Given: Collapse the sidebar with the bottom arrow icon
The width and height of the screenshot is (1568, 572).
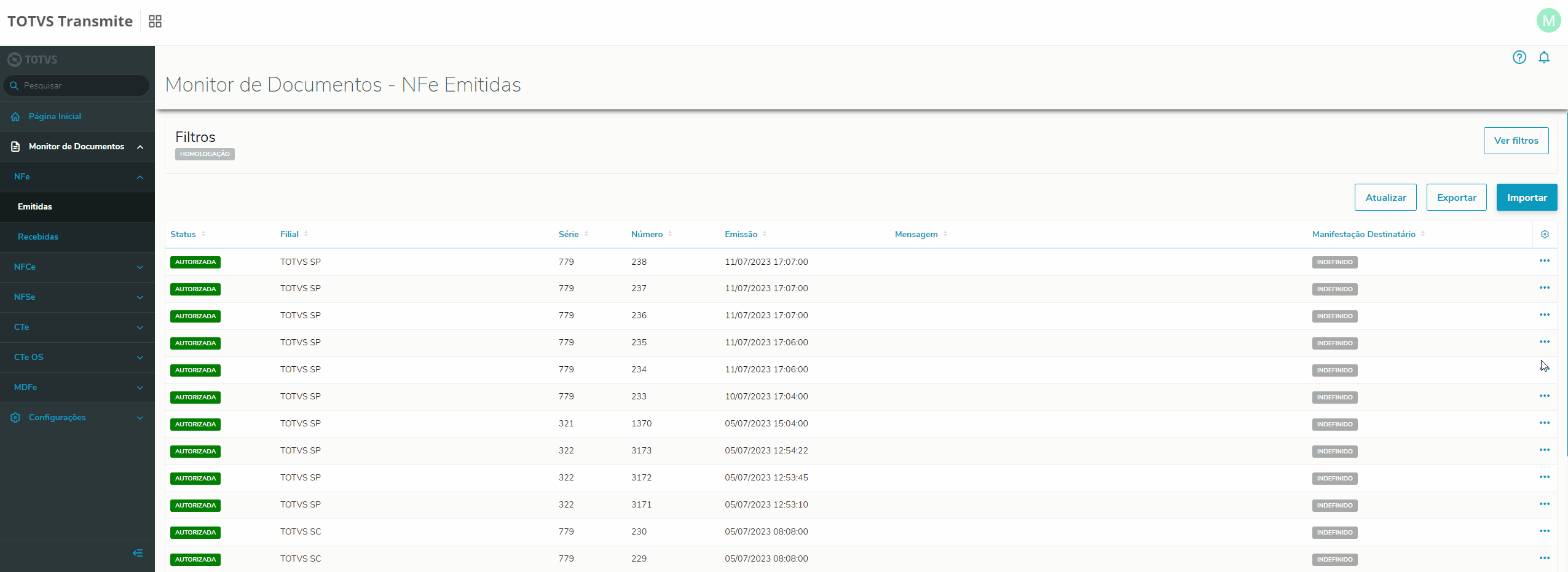Looking at the screenshot, I should click(138, 553).
